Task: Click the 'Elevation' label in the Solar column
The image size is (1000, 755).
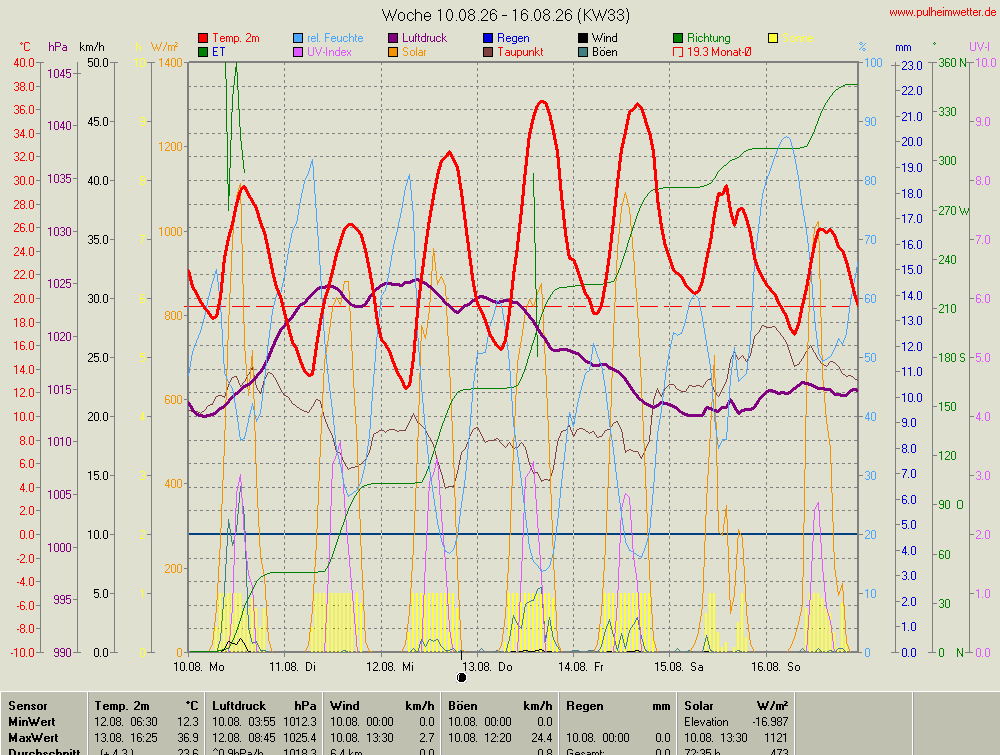Action: (706, 722)
